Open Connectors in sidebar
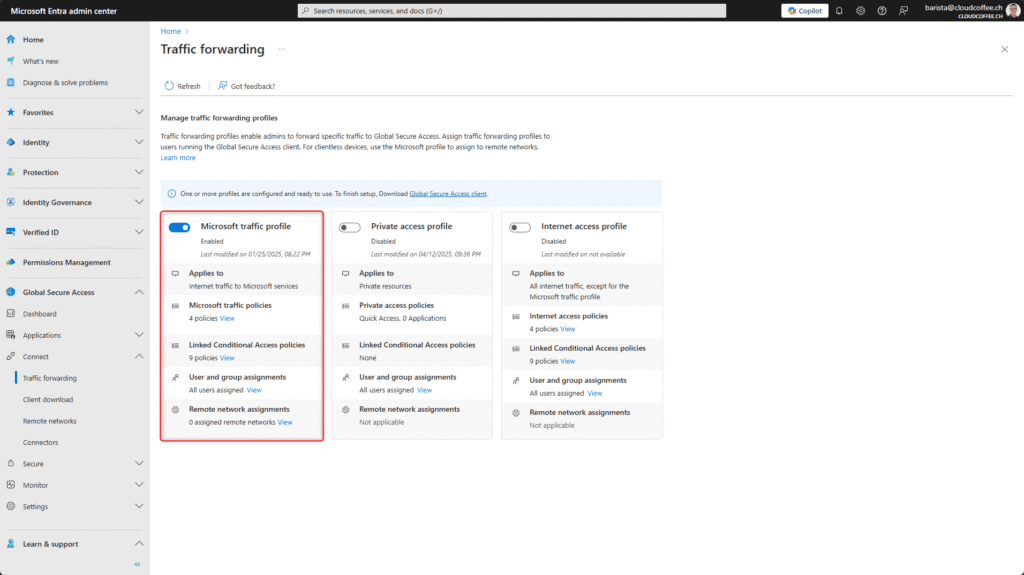This screenshot has width=1024, height=575. (x=40, y=442)
